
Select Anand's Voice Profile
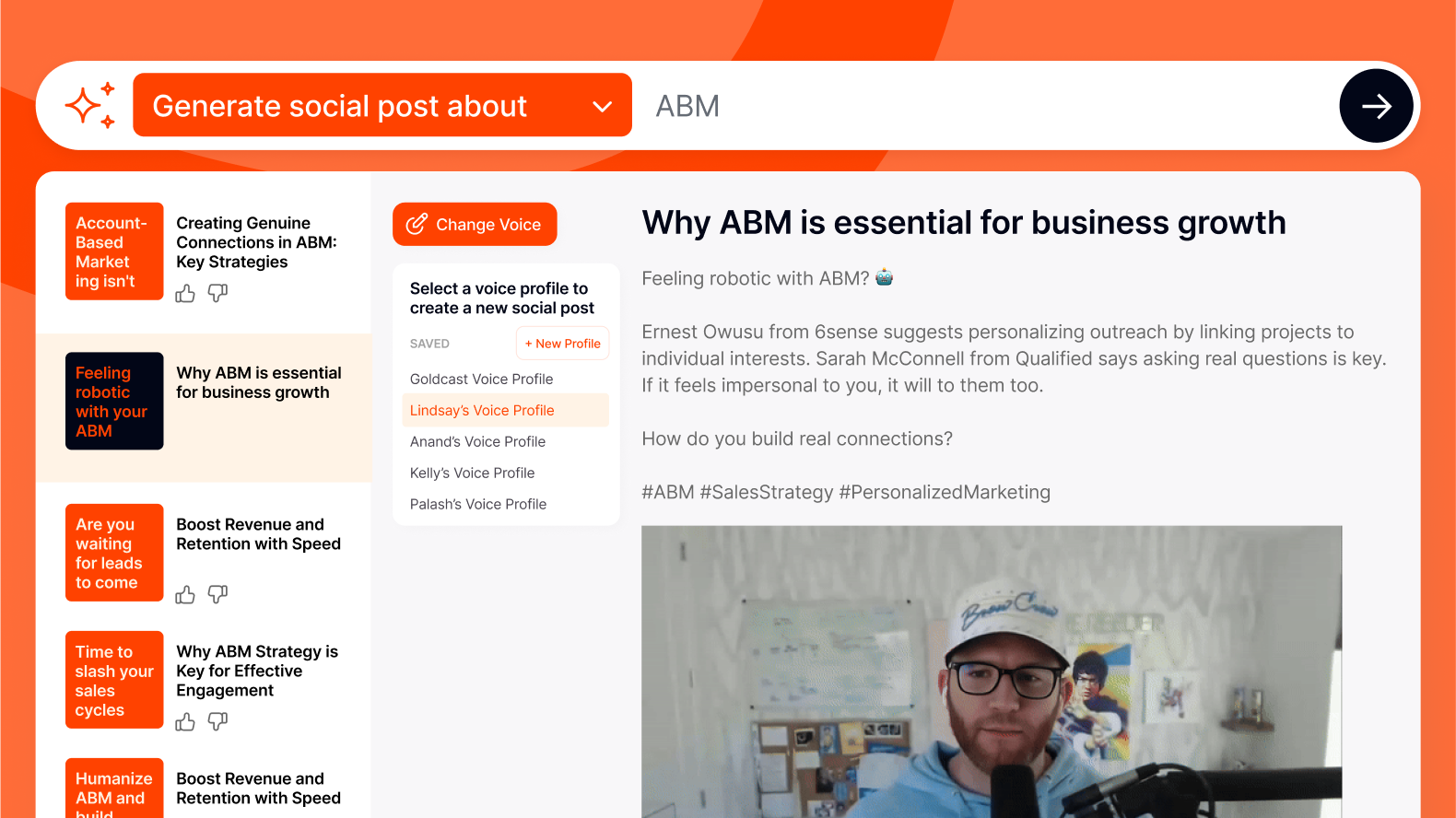(x=477, y=442)
